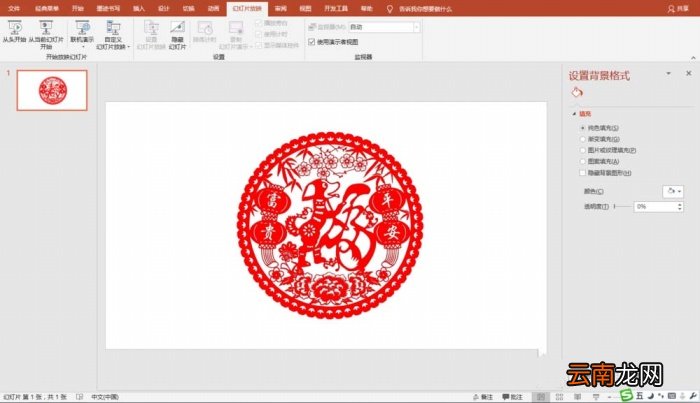This screenshot has height=403, width=700.
Task: Click the spell check status bar icon
Action: (x=79, y=397)
